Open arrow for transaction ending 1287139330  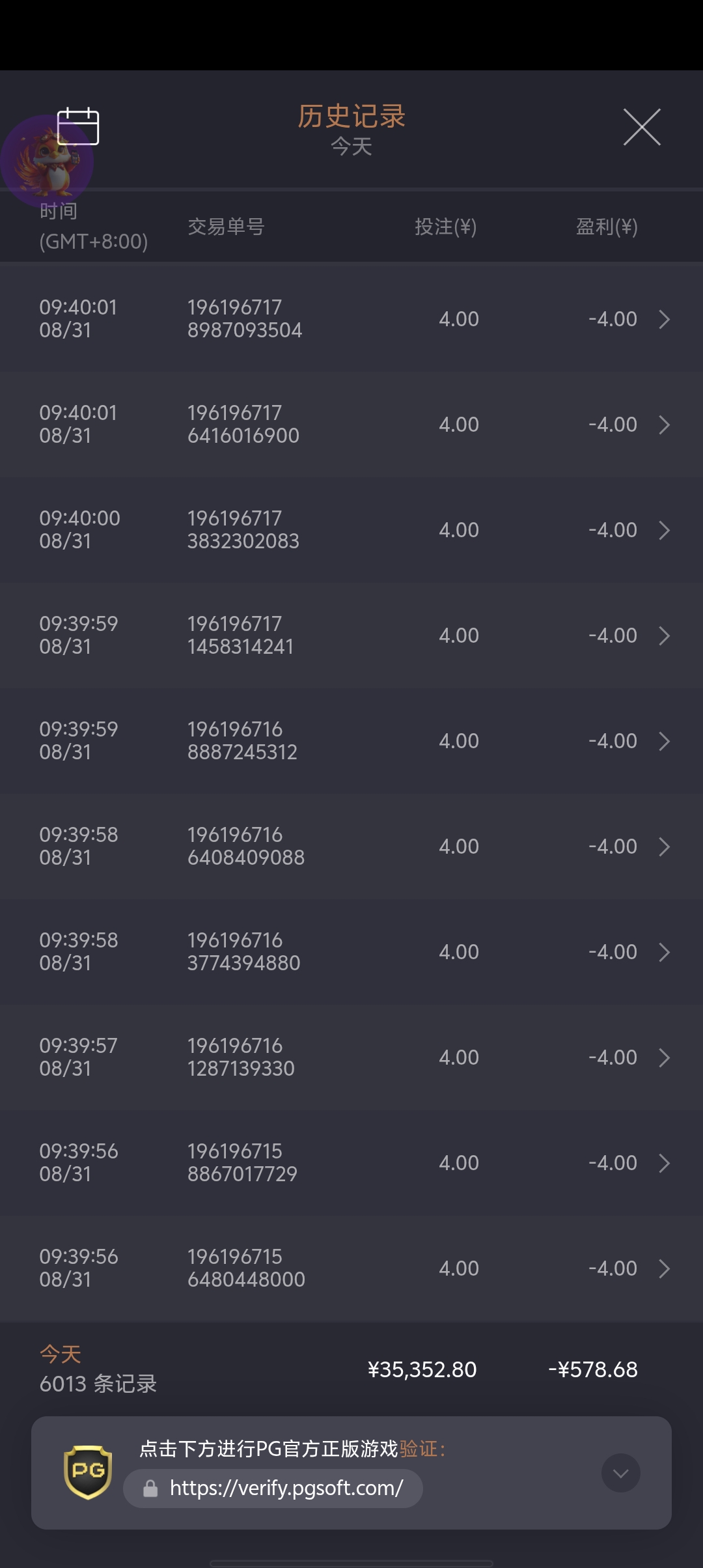click(x=664, y=1057)
